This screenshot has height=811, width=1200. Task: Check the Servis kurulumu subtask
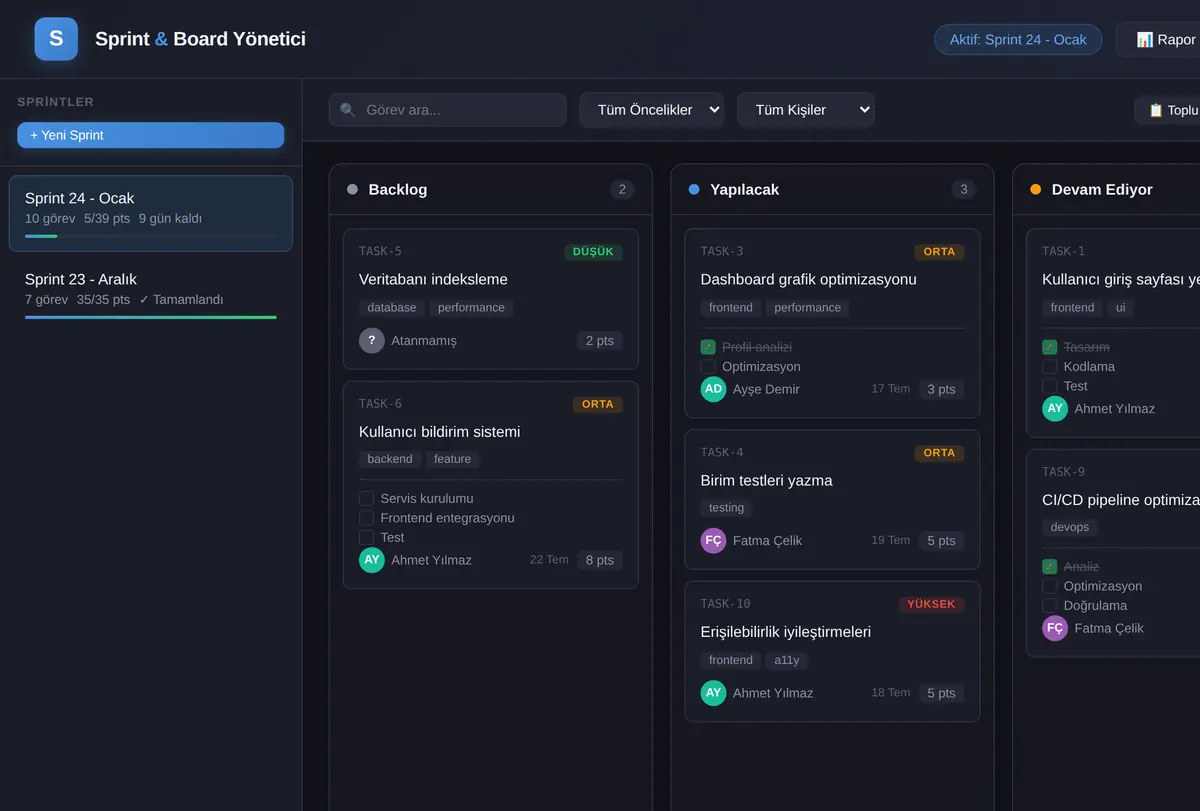tap(367, 499)
